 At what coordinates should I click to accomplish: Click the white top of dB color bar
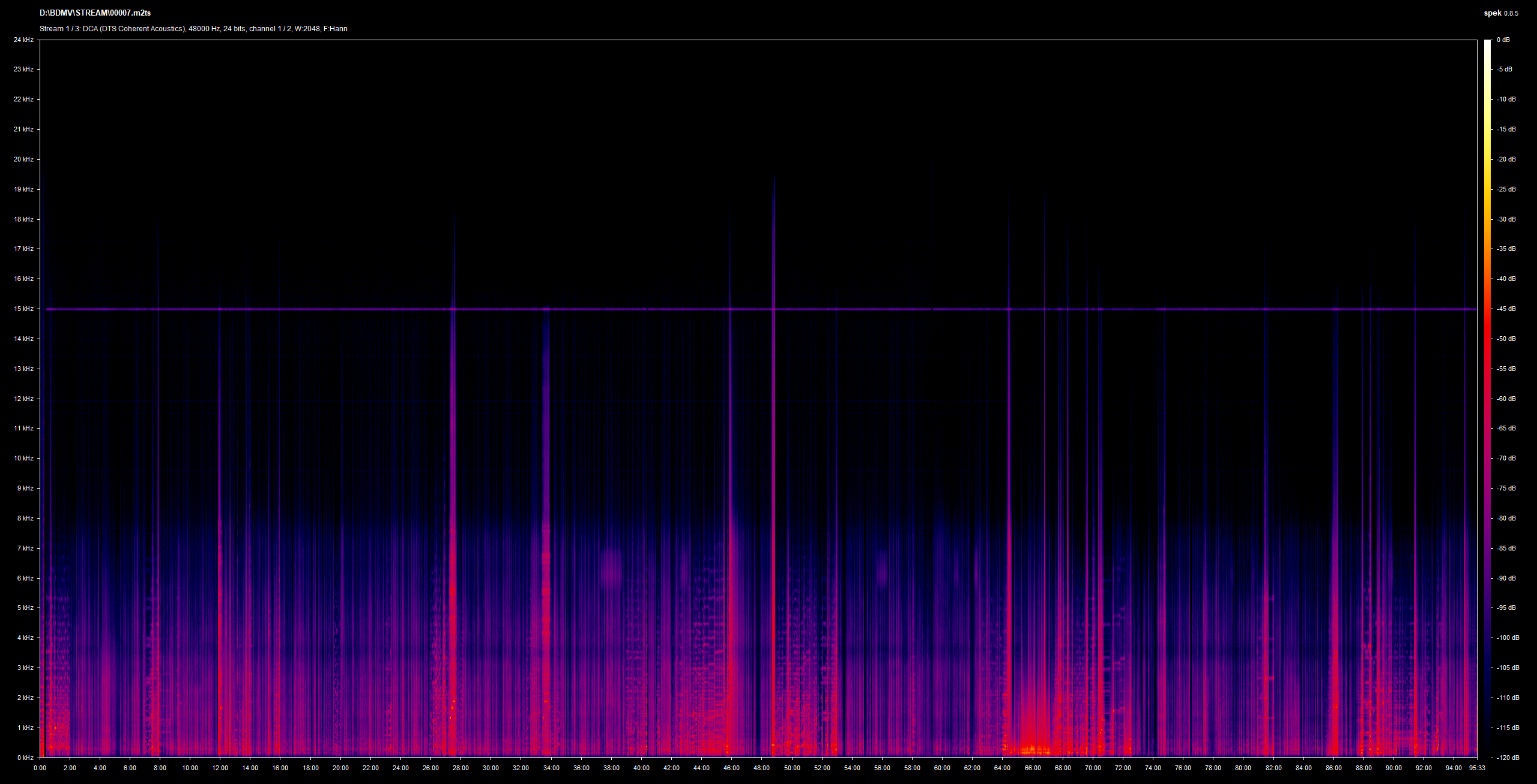pos(1487,43)
